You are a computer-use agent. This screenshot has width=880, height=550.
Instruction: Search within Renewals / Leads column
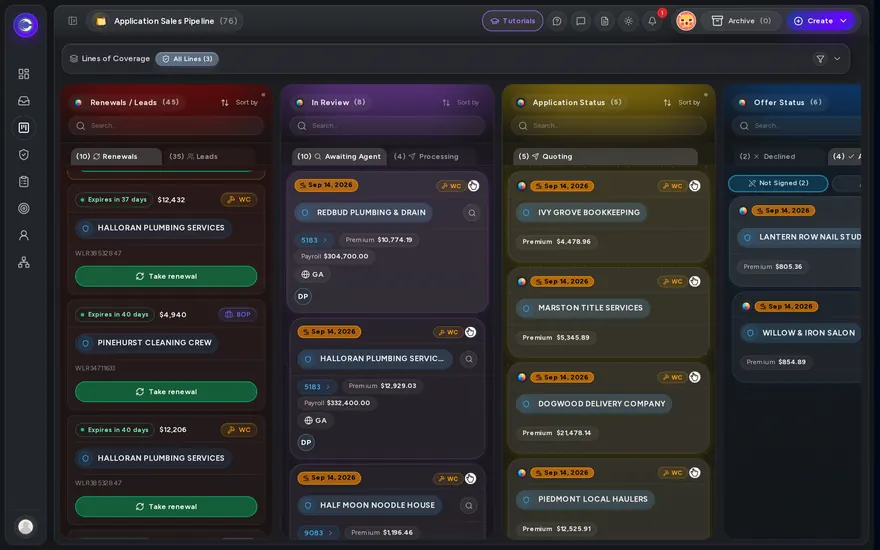(166, 126)
